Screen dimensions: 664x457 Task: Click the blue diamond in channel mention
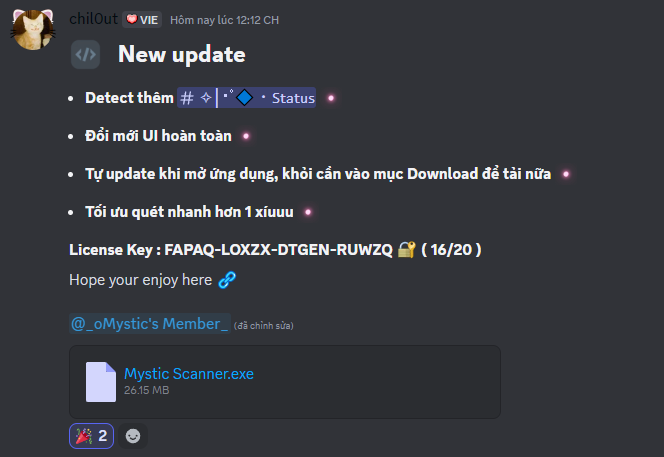(x=244, y=98)
